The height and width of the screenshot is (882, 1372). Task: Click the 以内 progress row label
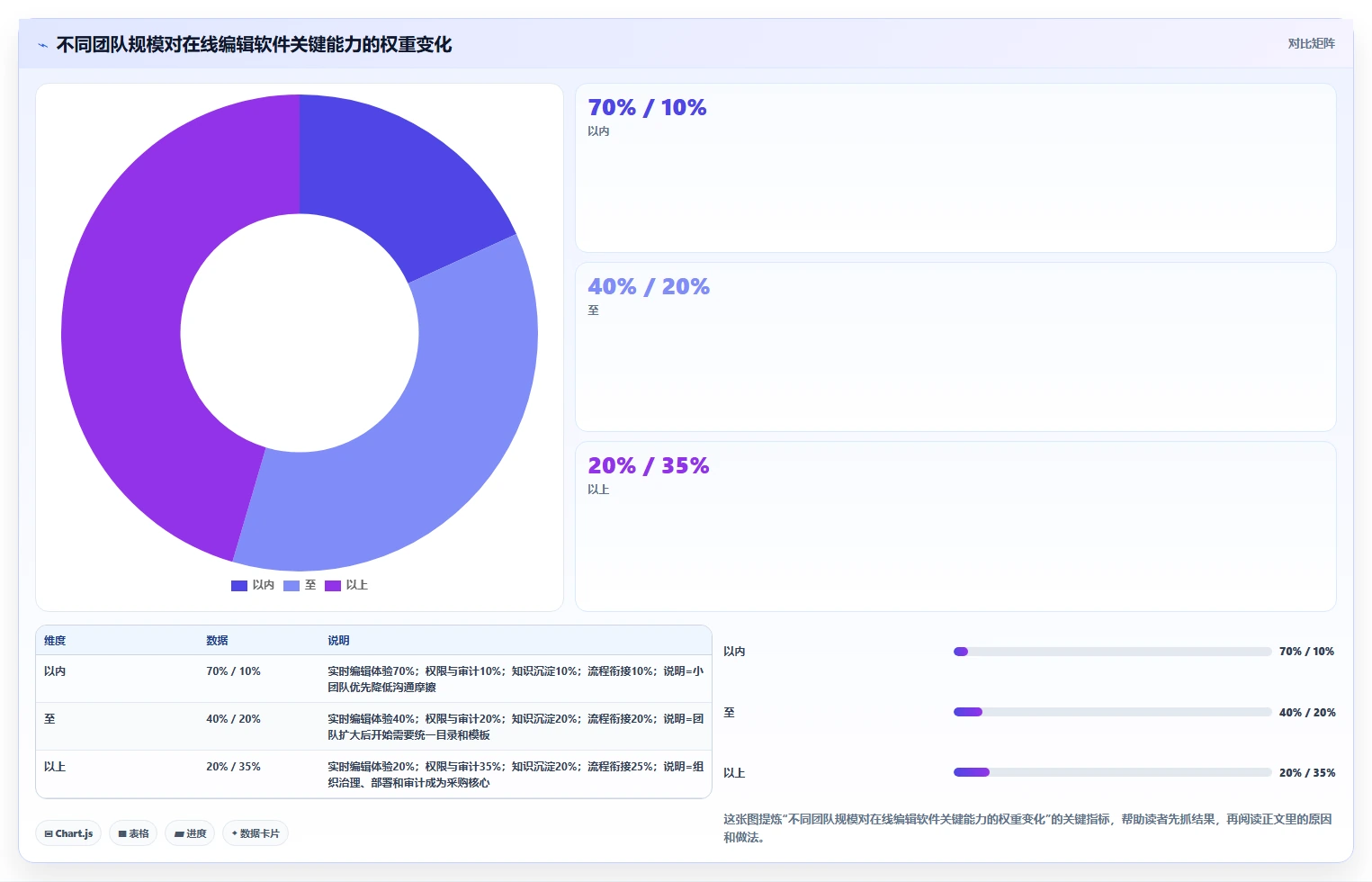(x=734, y=652)
